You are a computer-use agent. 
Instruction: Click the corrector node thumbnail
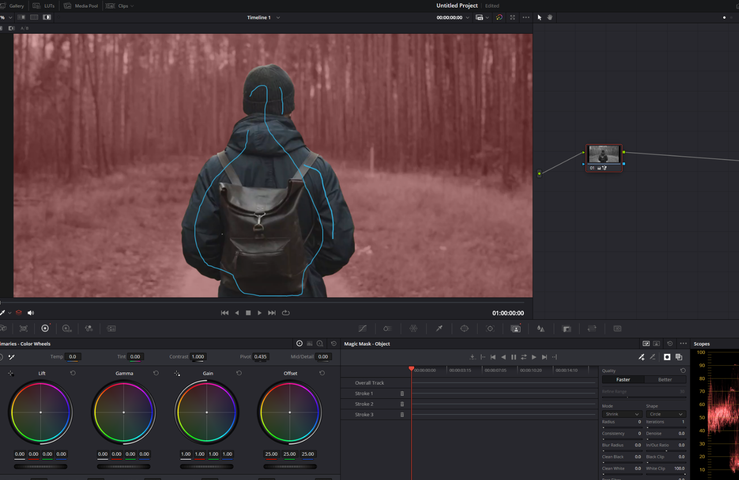click(603, 155)
